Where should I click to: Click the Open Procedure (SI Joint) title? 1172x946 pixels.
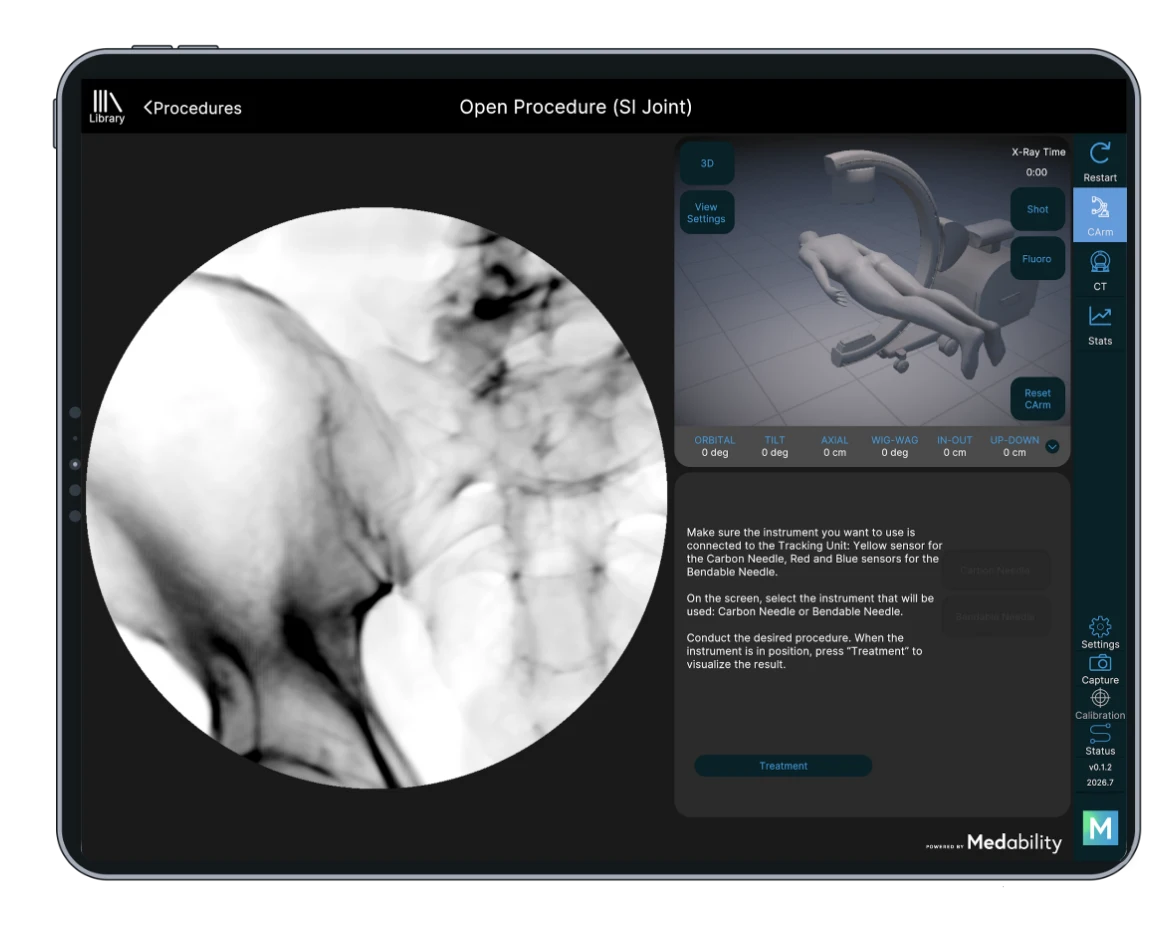click(576, 107)
